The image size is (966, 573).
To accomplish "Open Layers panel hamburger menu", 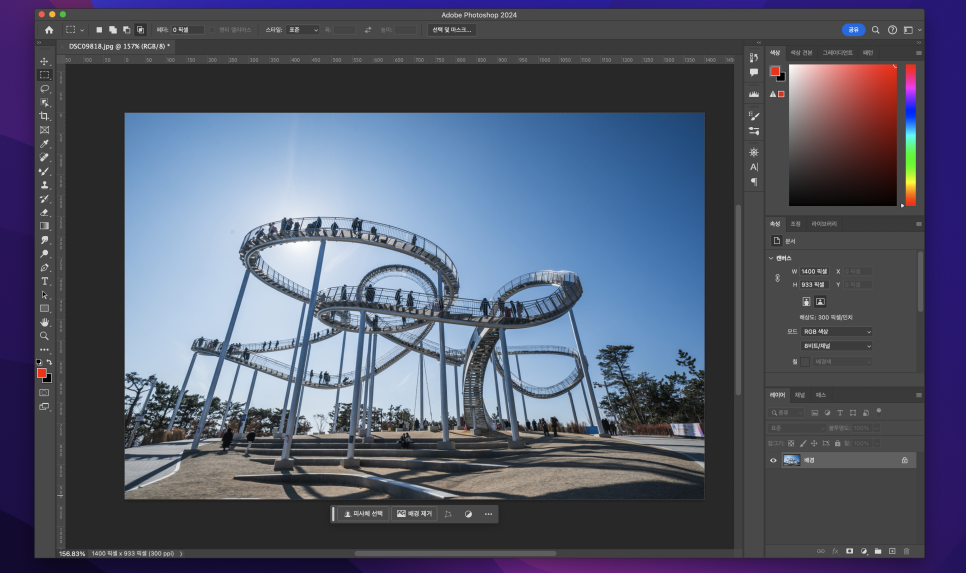I will (919, 395).
